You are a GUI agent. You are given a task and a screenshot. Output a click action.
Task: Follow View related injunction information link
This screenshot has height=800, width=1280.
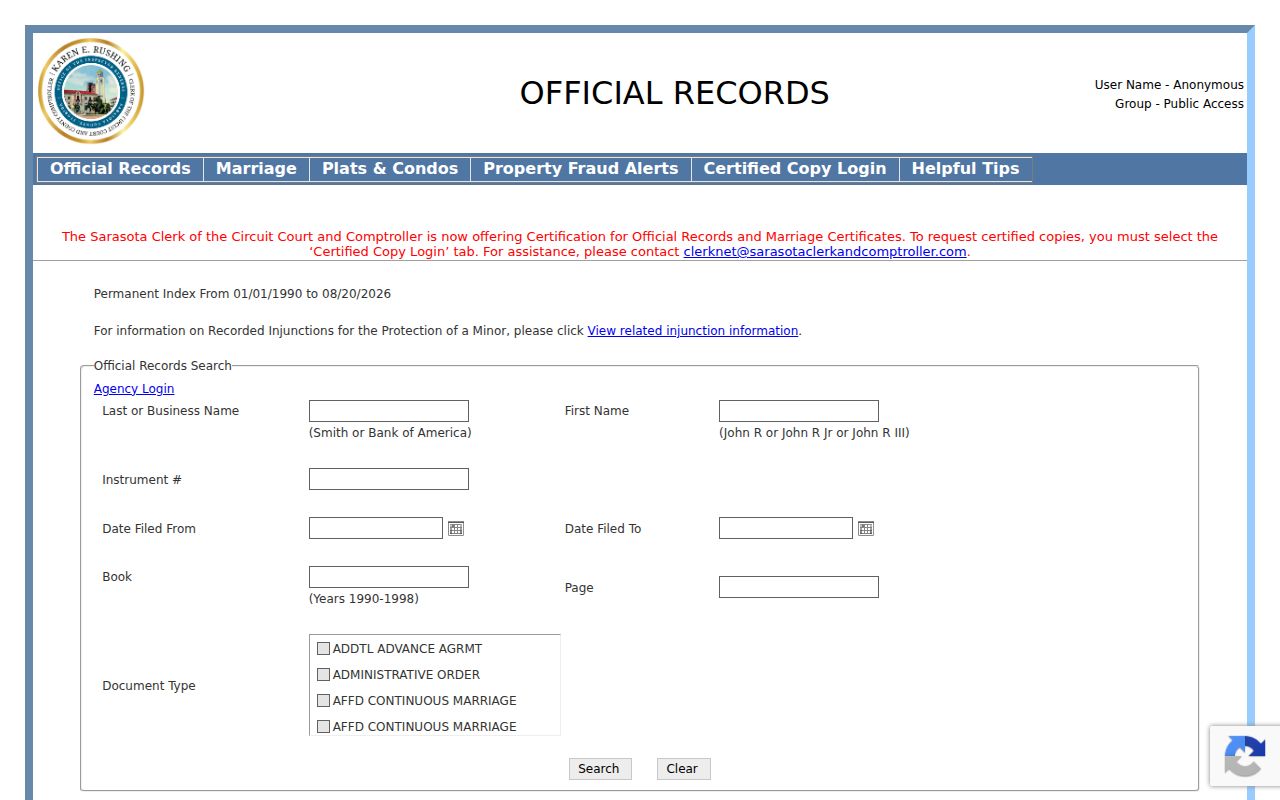(693, 331)
